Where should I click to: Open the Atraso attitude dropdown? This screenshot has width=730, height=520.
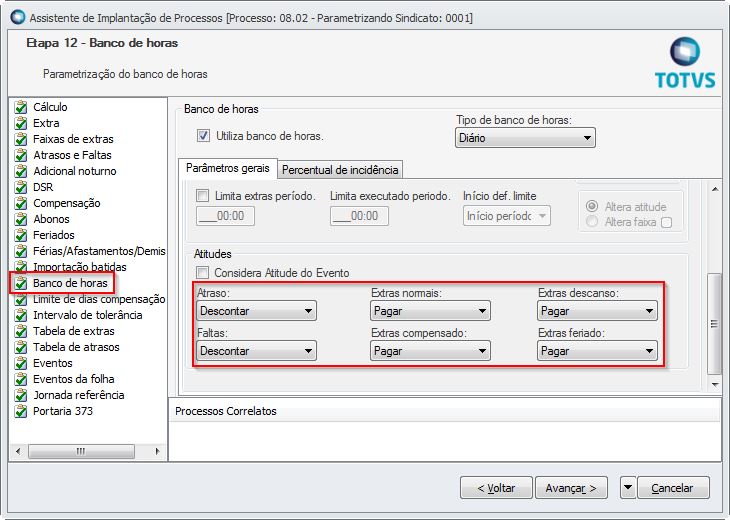click(257, 311)
